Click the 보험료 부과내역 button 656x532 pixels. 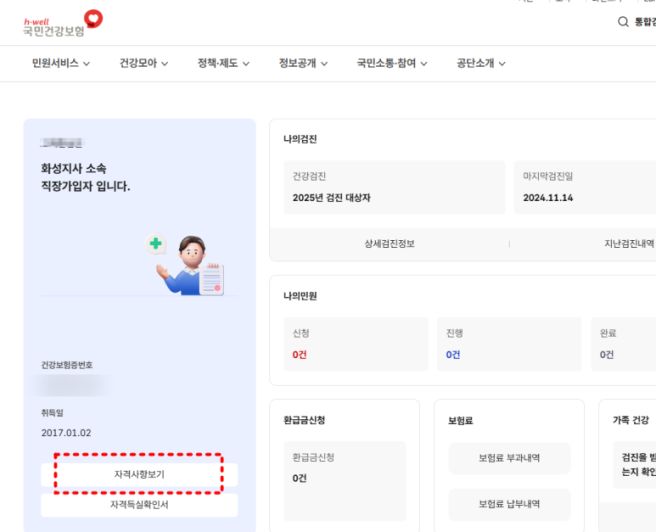pyautogui.click(x=509, y=458)
